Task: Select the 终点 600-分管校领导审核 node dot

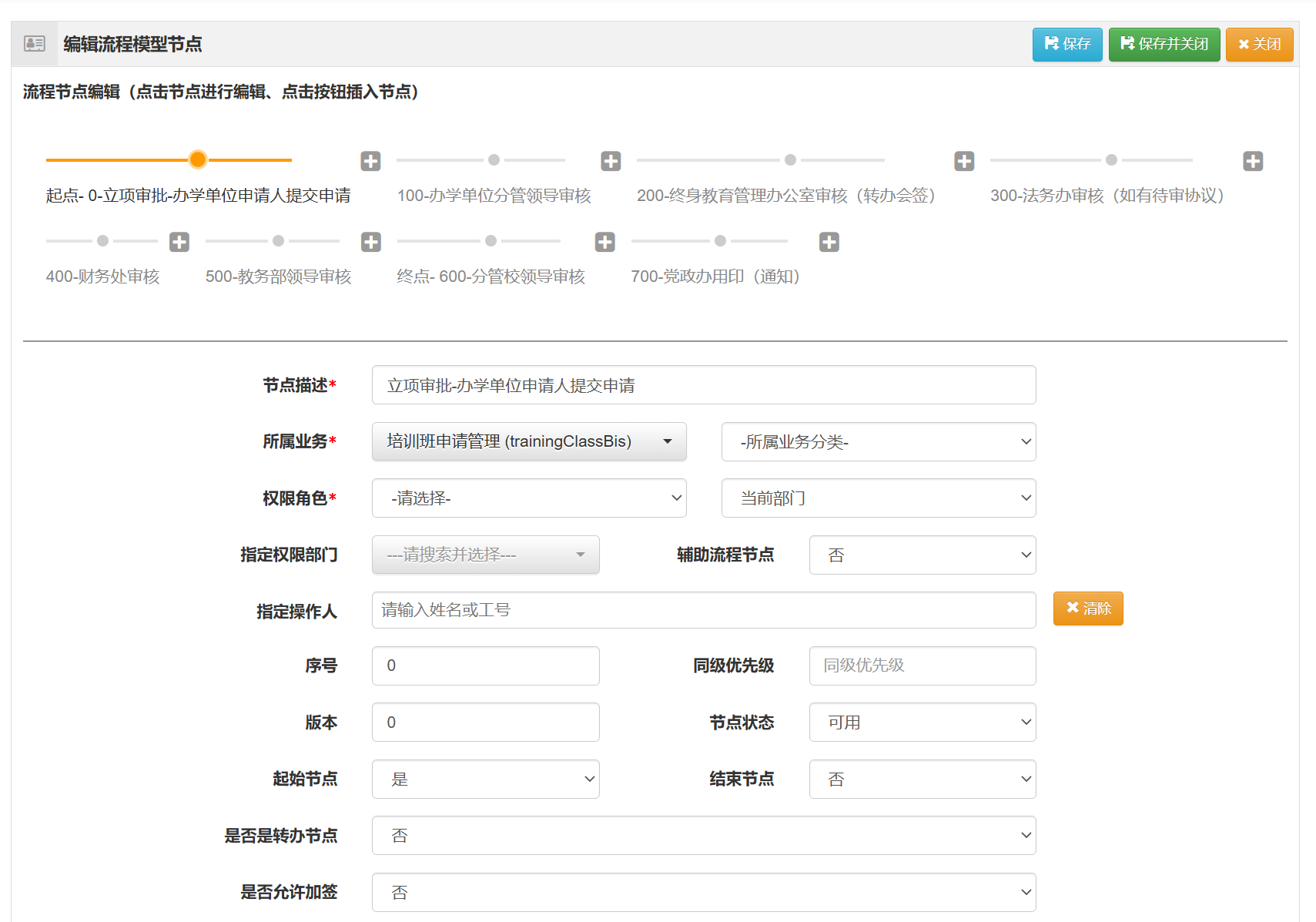Action: [491, 240]
